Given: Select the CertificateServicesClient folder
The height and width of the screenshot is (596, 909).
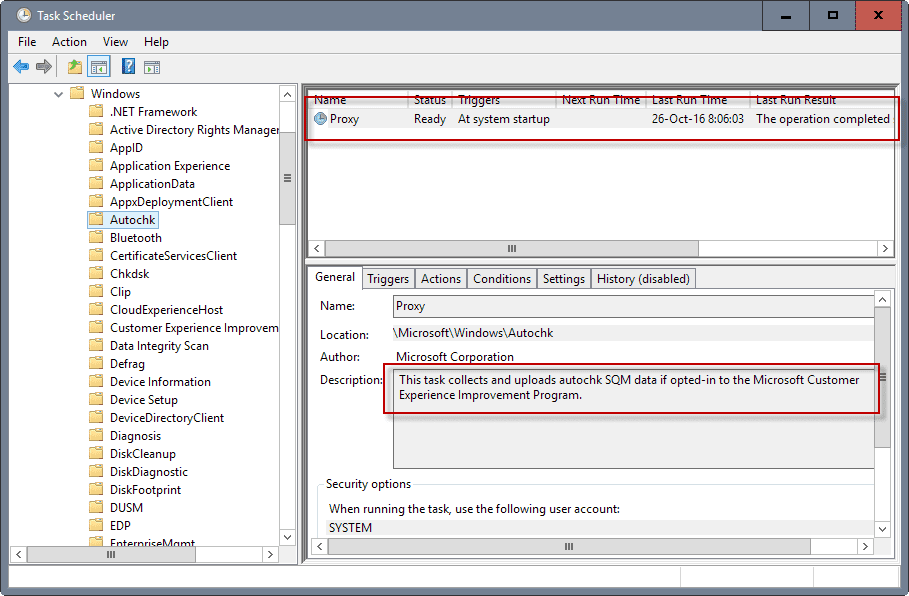Looking at the screenshot, I should (173, 256).
